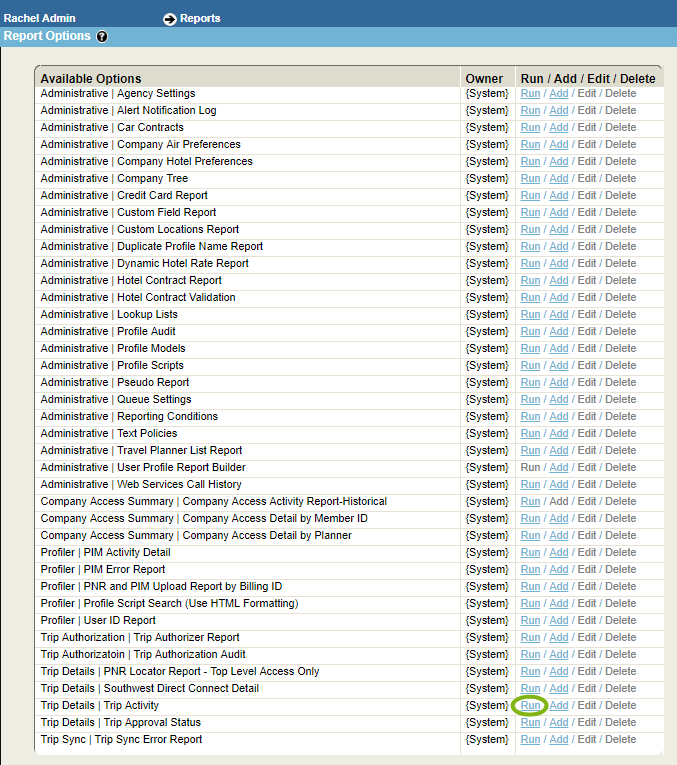Click the 'Administrative | Company Tree' text
Viewport: 677px width, 765px height.
click(x=114, y=179)
